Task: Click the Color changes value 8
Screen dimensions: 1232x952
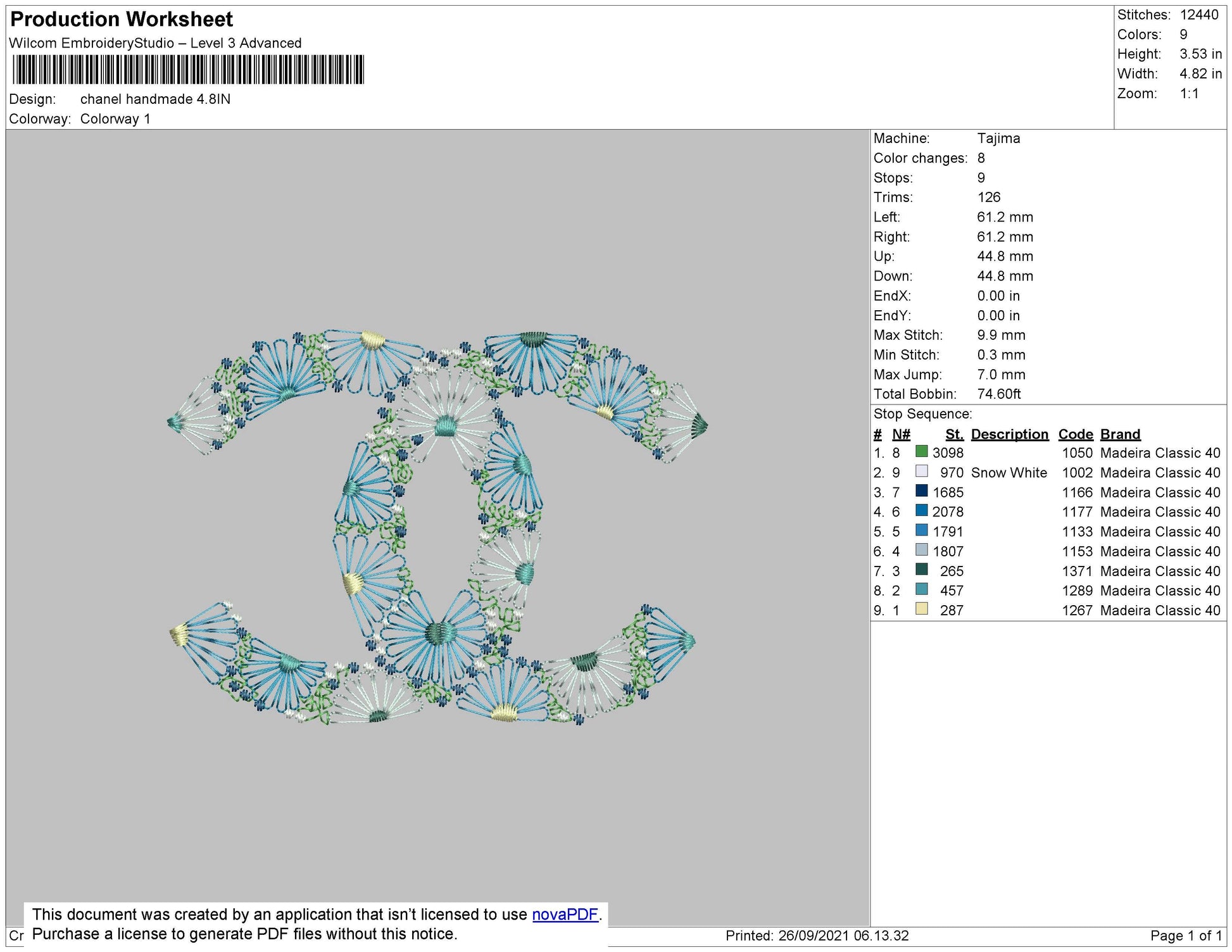Action: [981, 158]
